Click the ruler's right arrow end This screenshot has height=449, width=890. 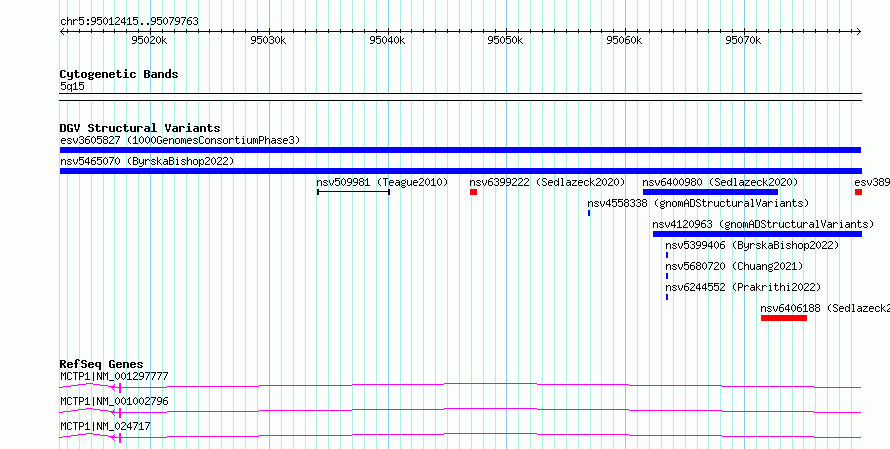point(859,32)
